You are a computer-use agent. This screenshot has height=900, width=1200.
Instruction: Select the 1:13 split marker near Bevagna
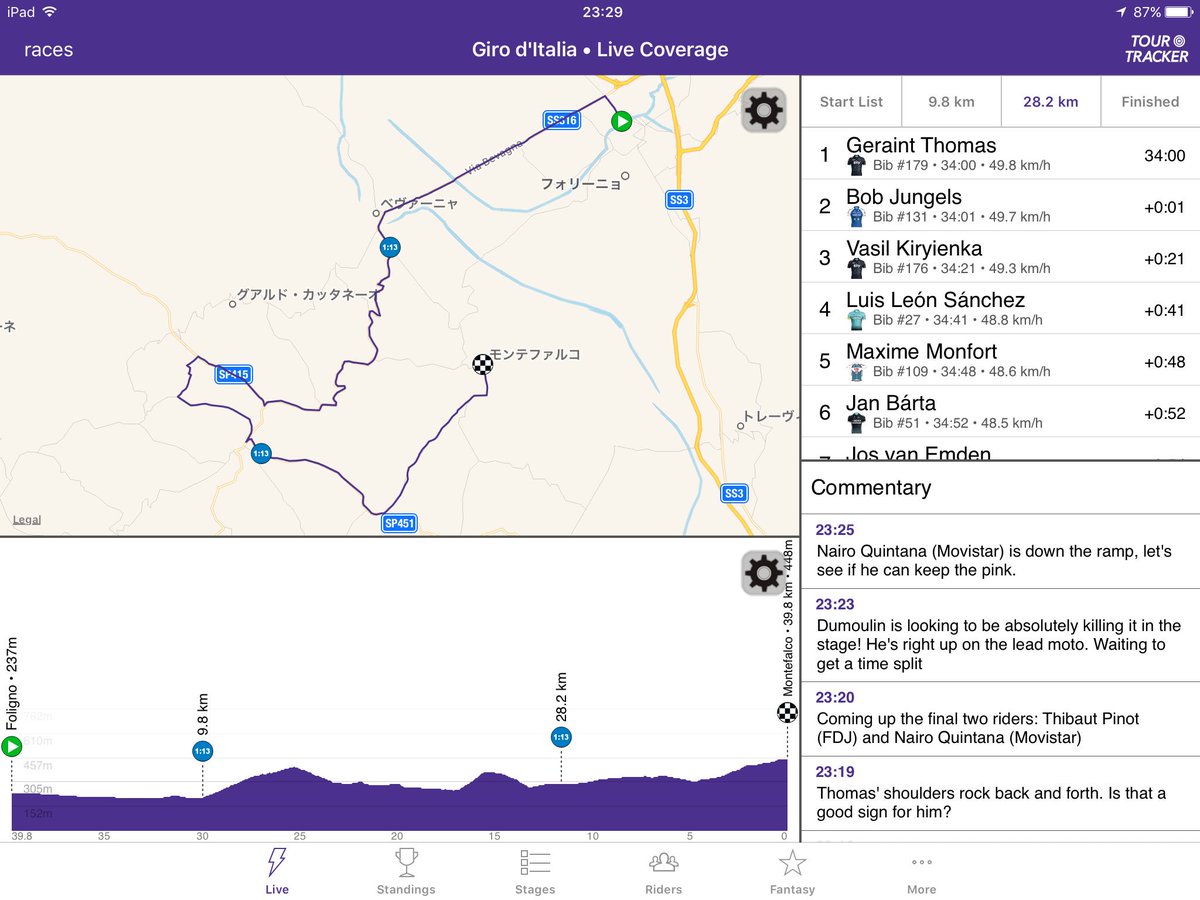(390, 247)
